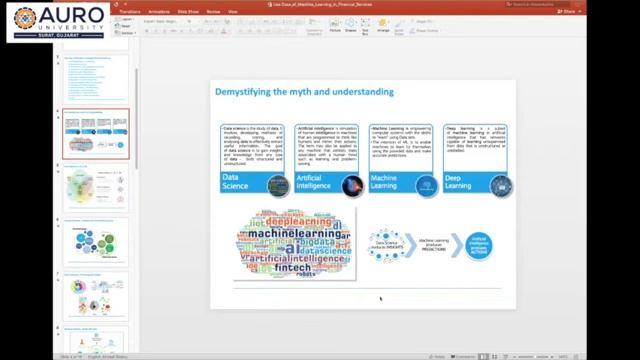
Task: Toggle the Notes pane in status bar
Action: click(437, 357)
